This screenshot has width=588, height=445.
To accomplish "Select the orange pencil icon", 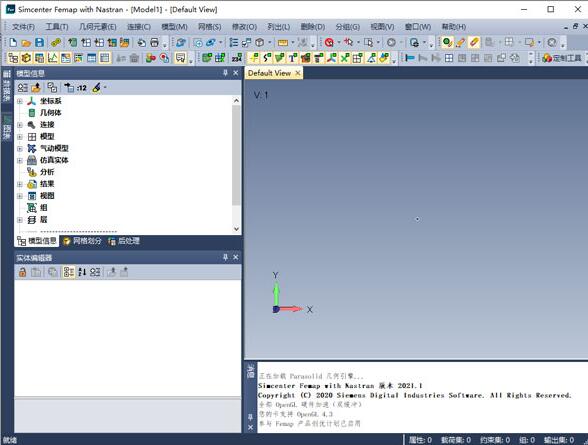I will tap(460, 42).
